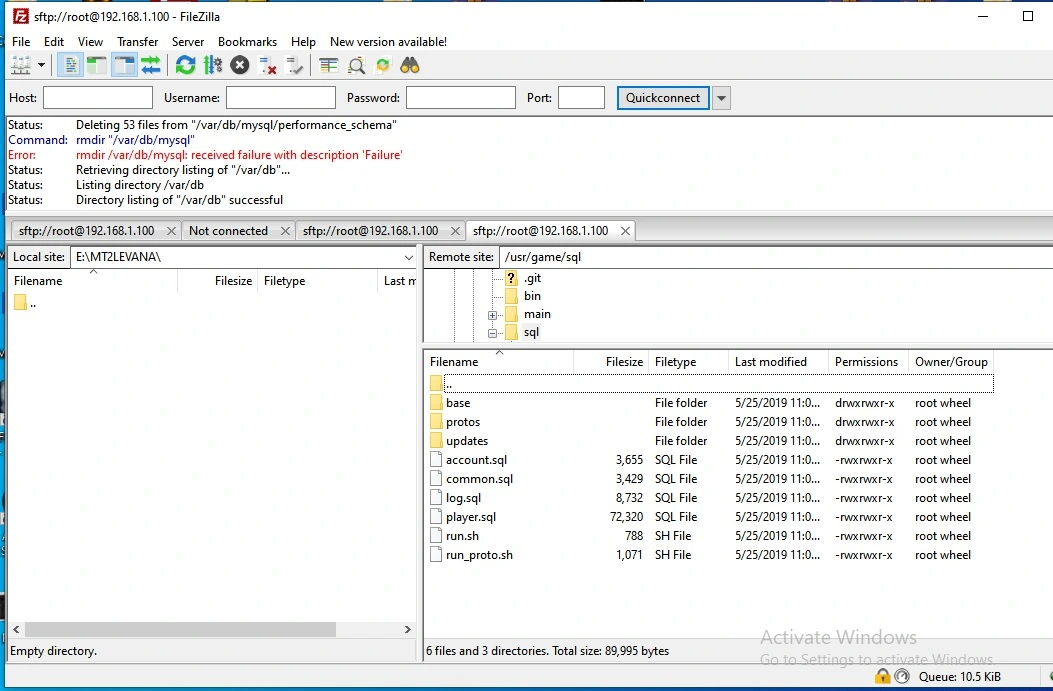This screenshot has width=1053, height=691.
Task: Cancel the current operation icon
Action: [240, 66]
